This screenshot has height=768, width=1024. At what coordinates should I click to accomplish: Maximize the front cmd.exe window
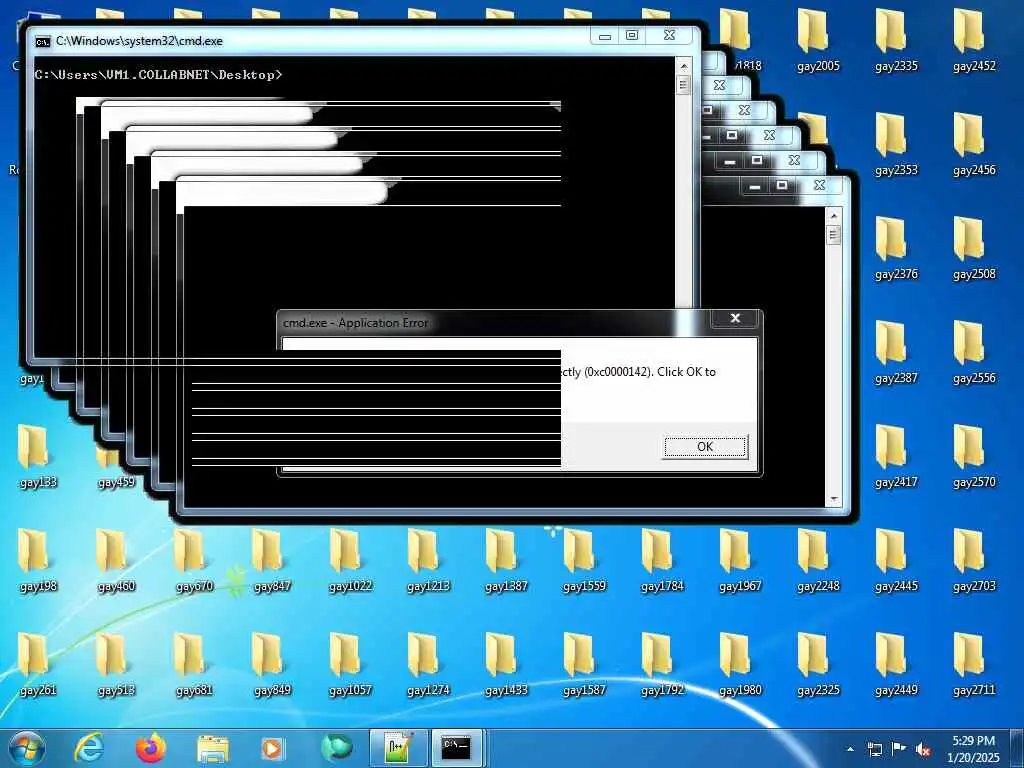pos(632,35)
